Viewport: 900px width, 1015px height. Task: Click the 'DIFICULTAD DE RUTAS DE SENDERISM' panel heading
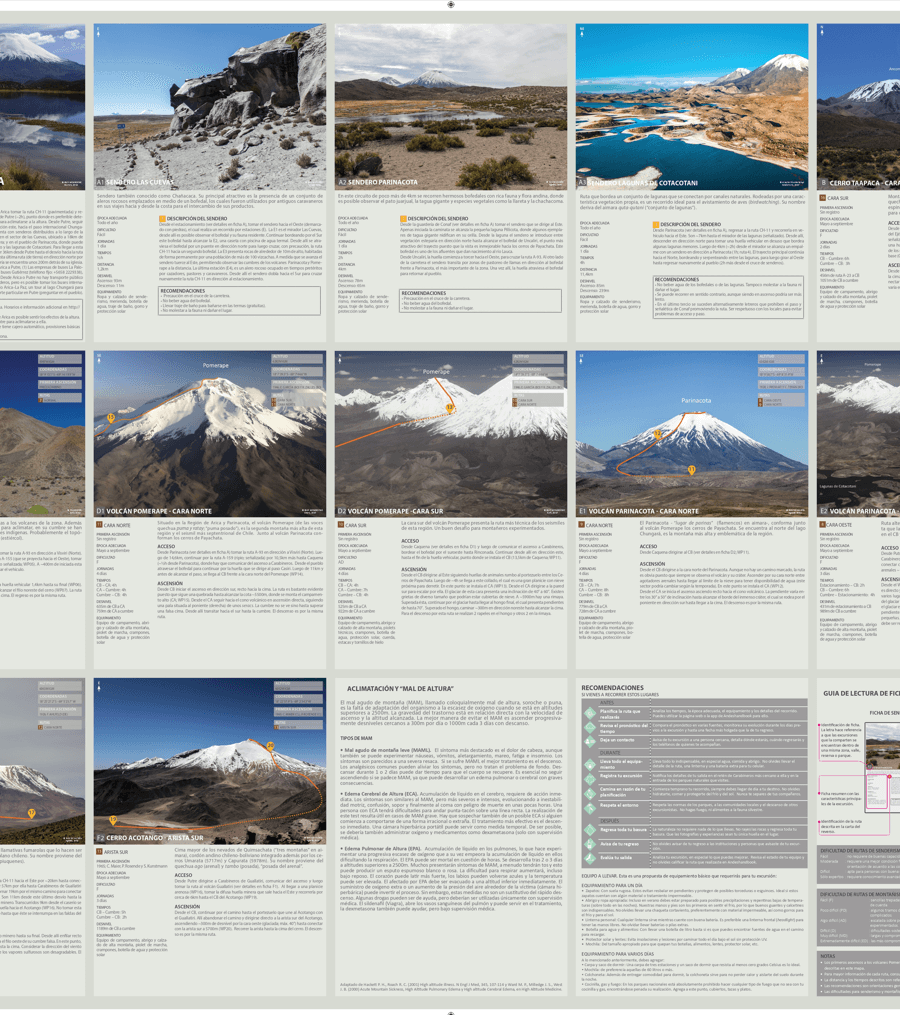(x=860, y=851)
